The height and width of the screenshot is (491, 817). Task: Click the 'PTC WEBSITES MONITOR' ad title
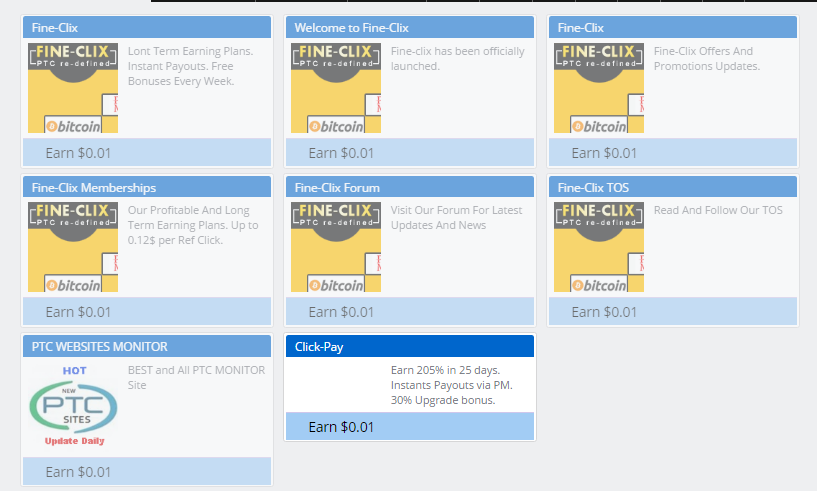(100, 346)
